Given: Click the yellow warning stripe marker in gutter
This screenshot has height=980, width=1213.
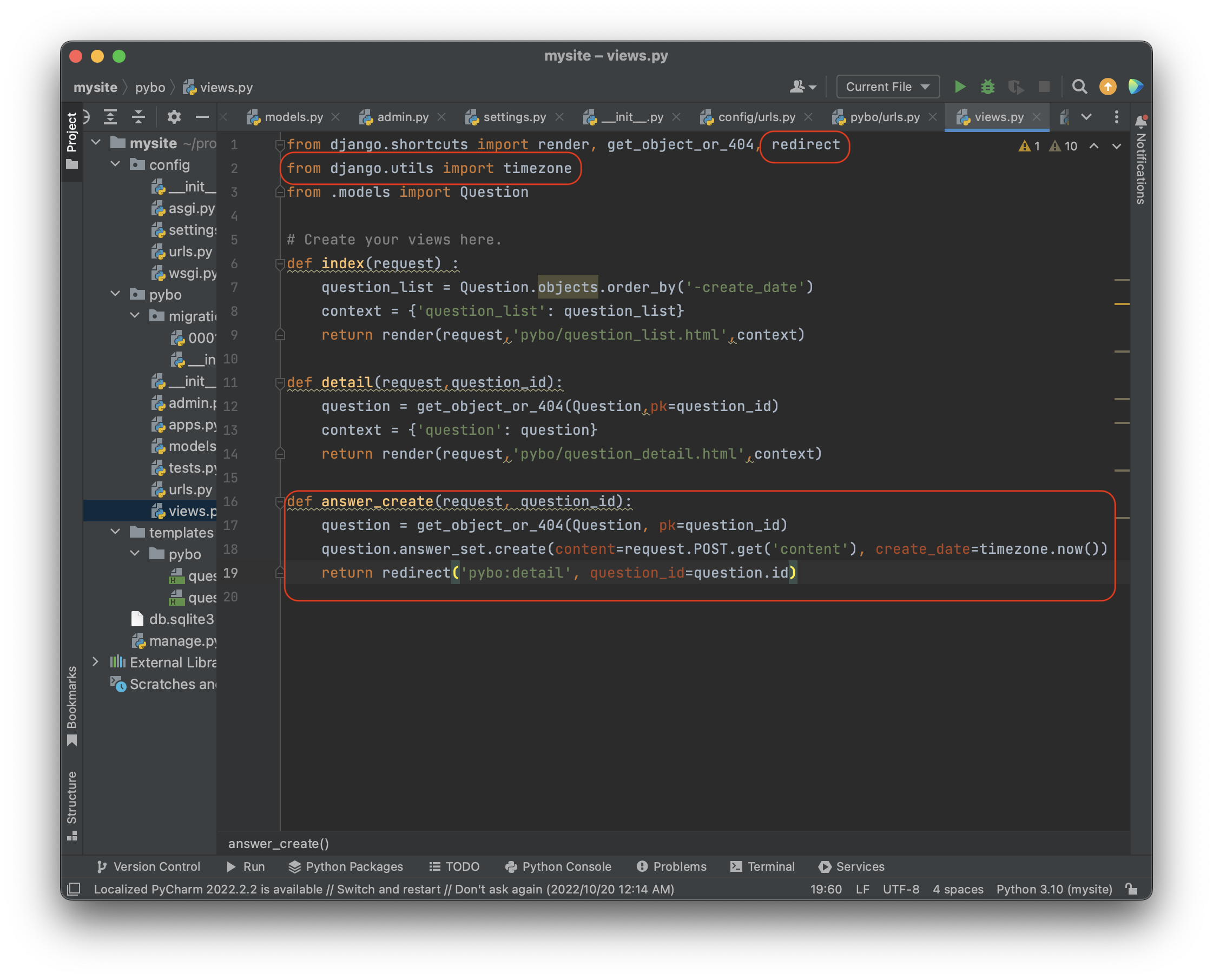Looking at the screenshot, I should click(1122, 304).
